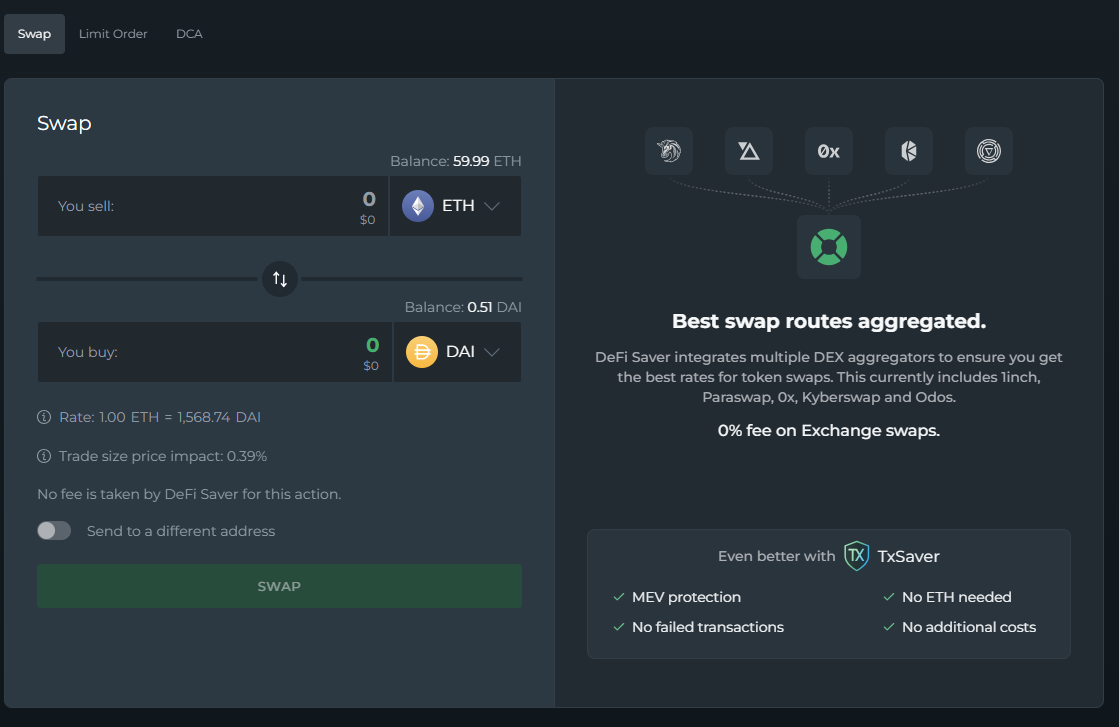Open the ETH sell token dropdown
The width and height of the screenshot is (1119, 727).
pos(455,206)
